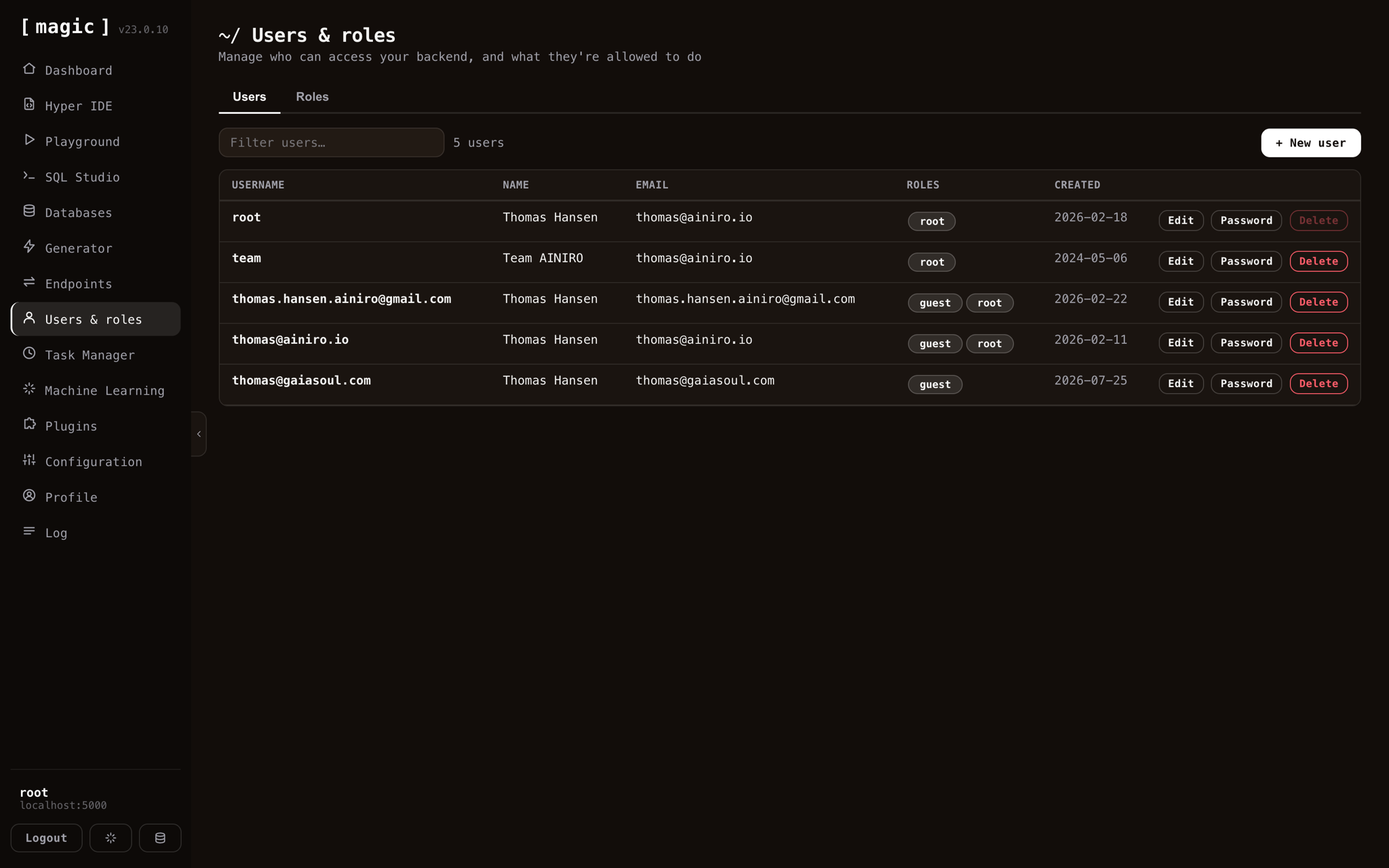
Task: Click the Users & roles person icon
Action: (x=28, y=318)
